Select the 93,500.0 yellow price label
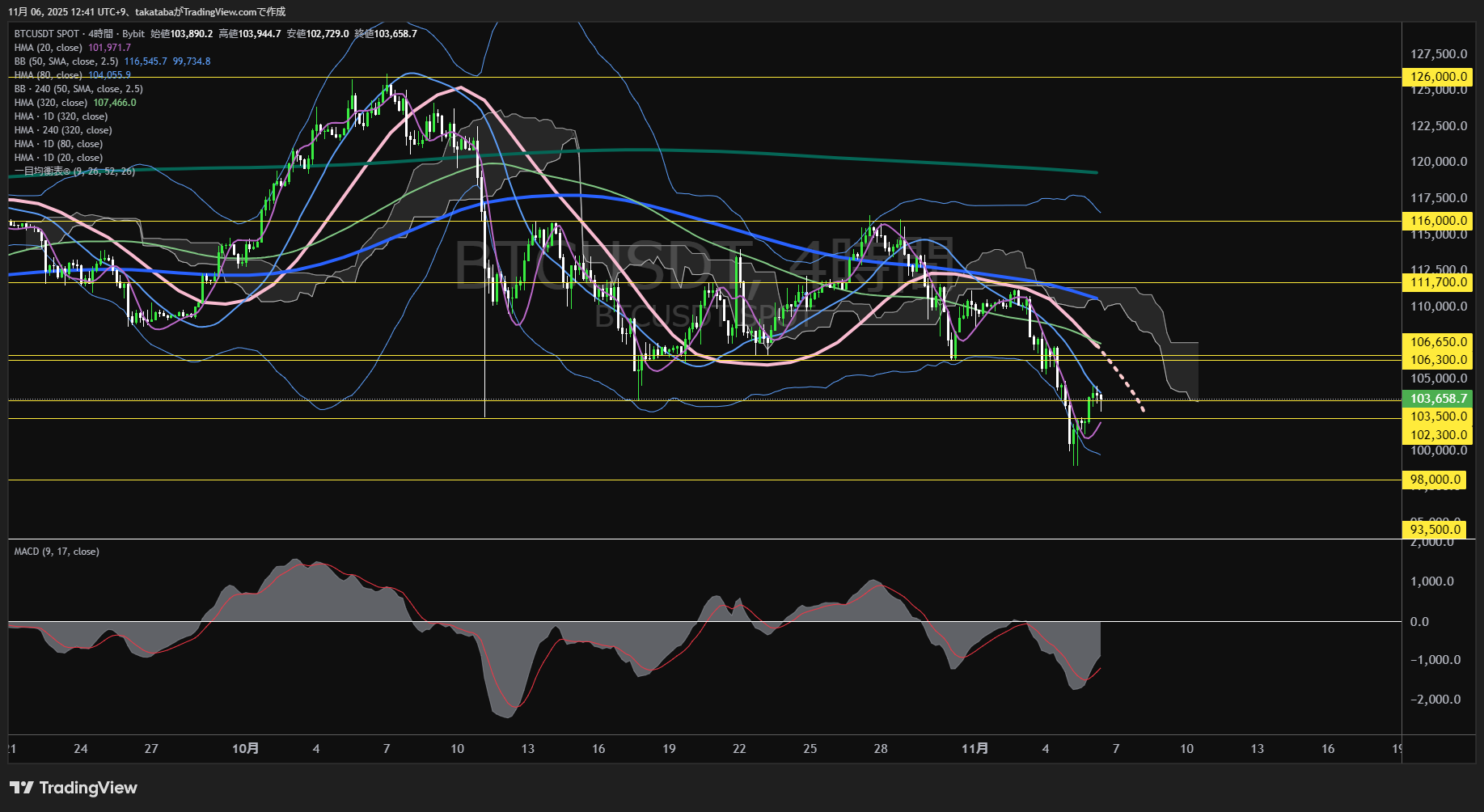This screenshot has height=812, width=1484. coord(1435,530)
